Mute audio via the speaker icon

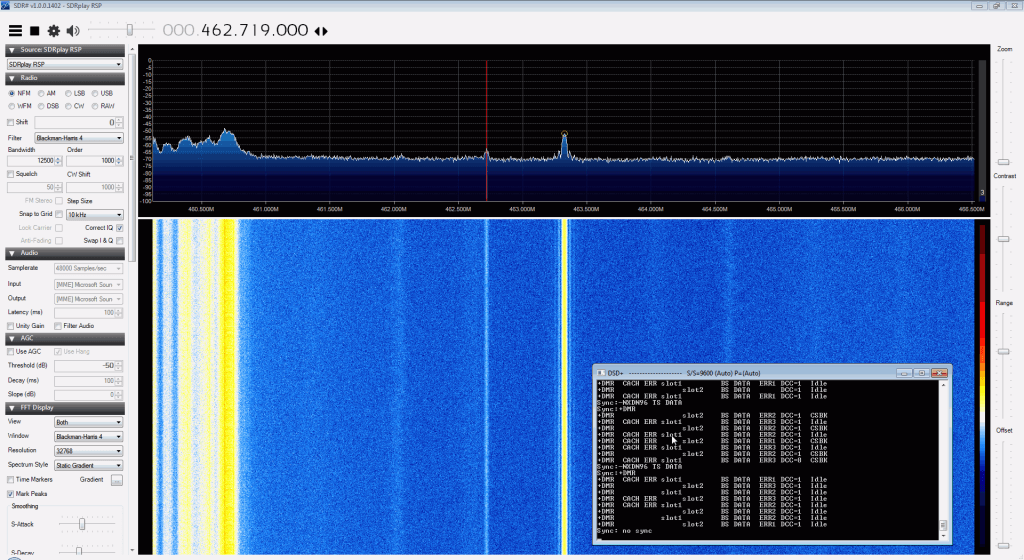coord(72,31)
